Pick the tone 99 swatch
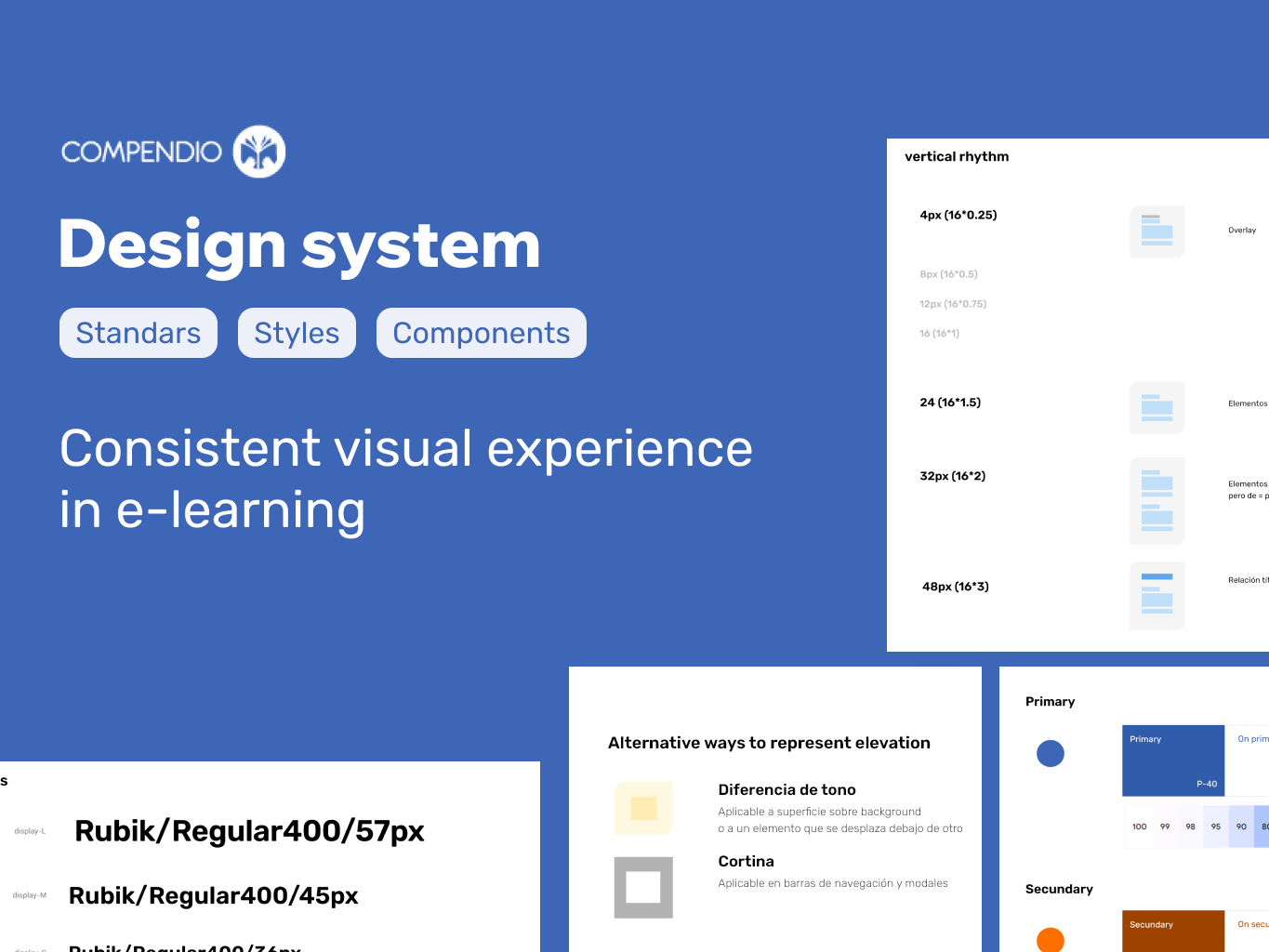 point(1165,826)
